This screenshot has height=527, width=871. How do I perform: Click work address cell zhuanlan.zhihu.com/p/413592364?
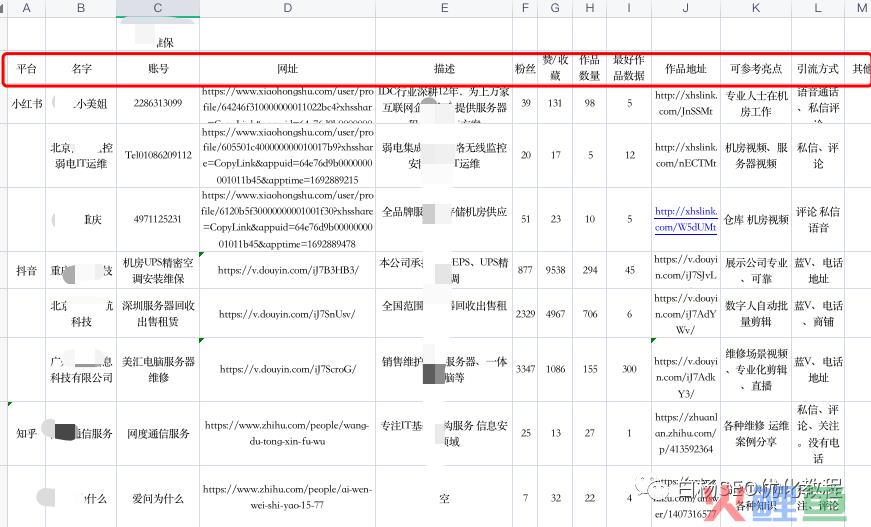click(685, 434)
